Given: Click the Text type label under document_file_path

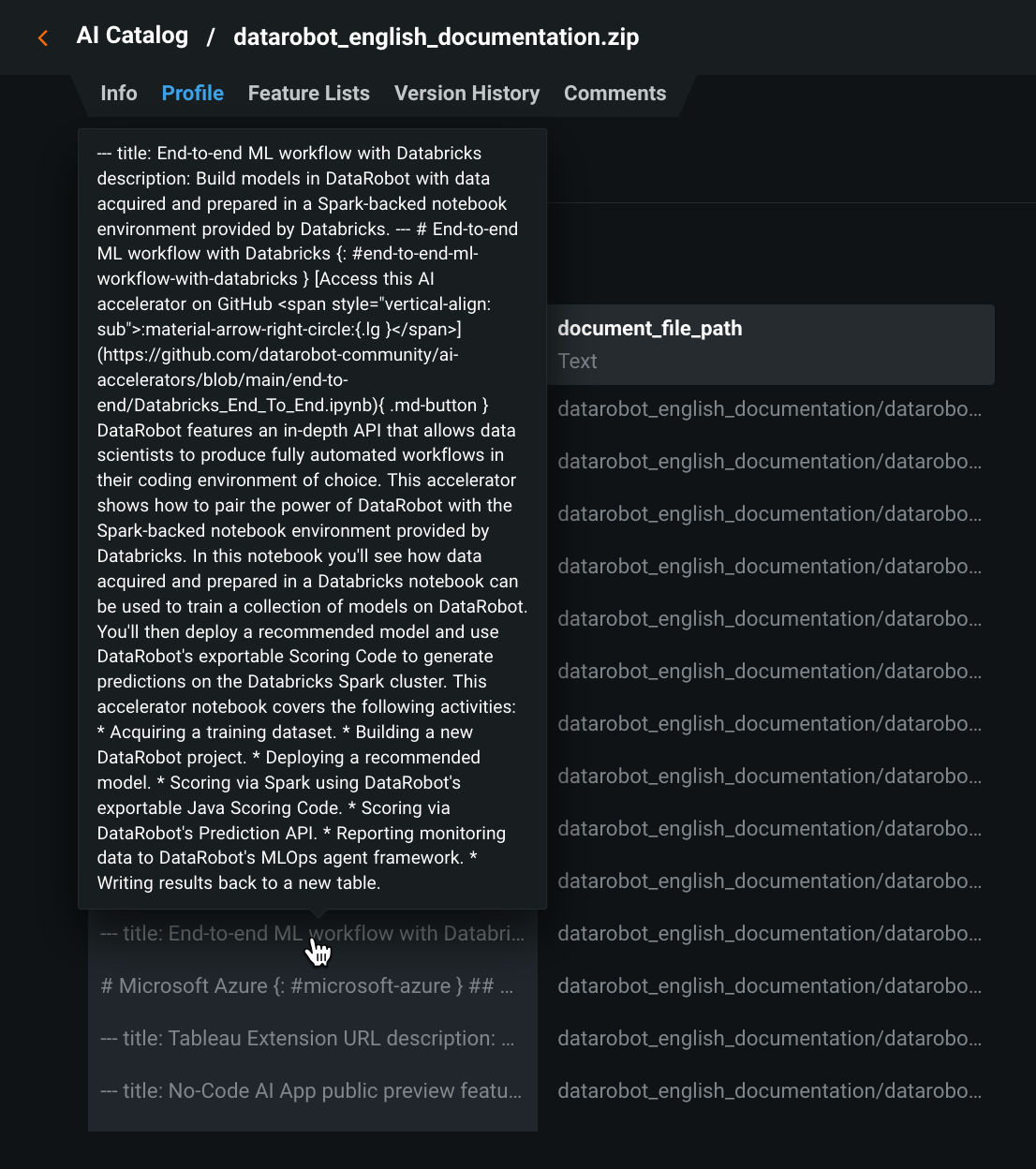Looking at the screenshot, I should tap(577, 362).
